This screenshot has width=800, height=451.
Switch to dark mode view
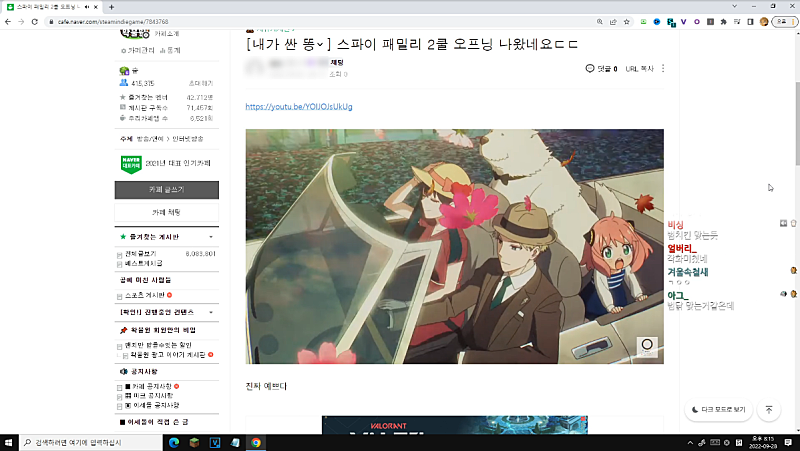click(x=718, y=410)
